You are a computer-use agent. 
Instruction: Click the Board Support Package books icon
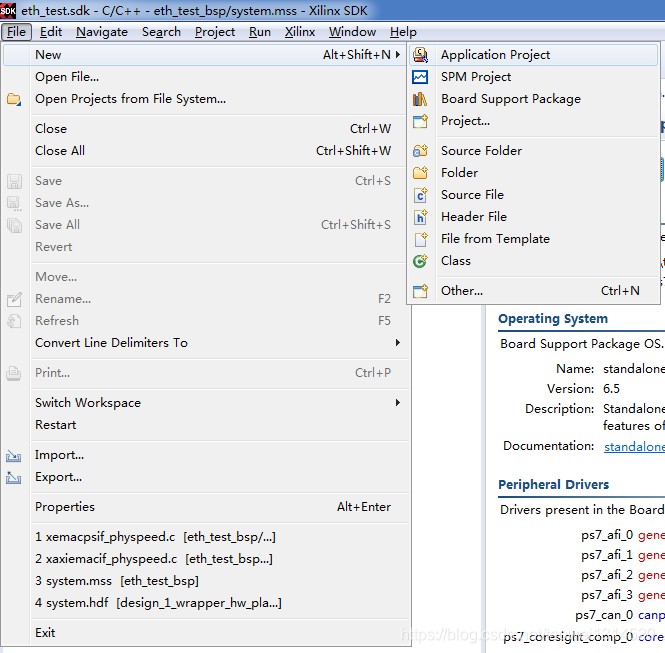pos(420,99)
